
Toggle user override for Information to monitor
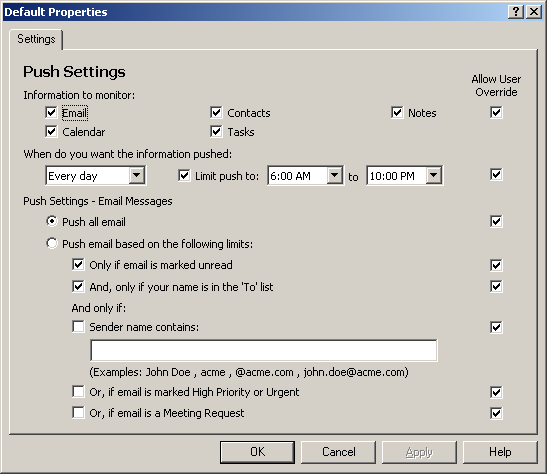496,113
